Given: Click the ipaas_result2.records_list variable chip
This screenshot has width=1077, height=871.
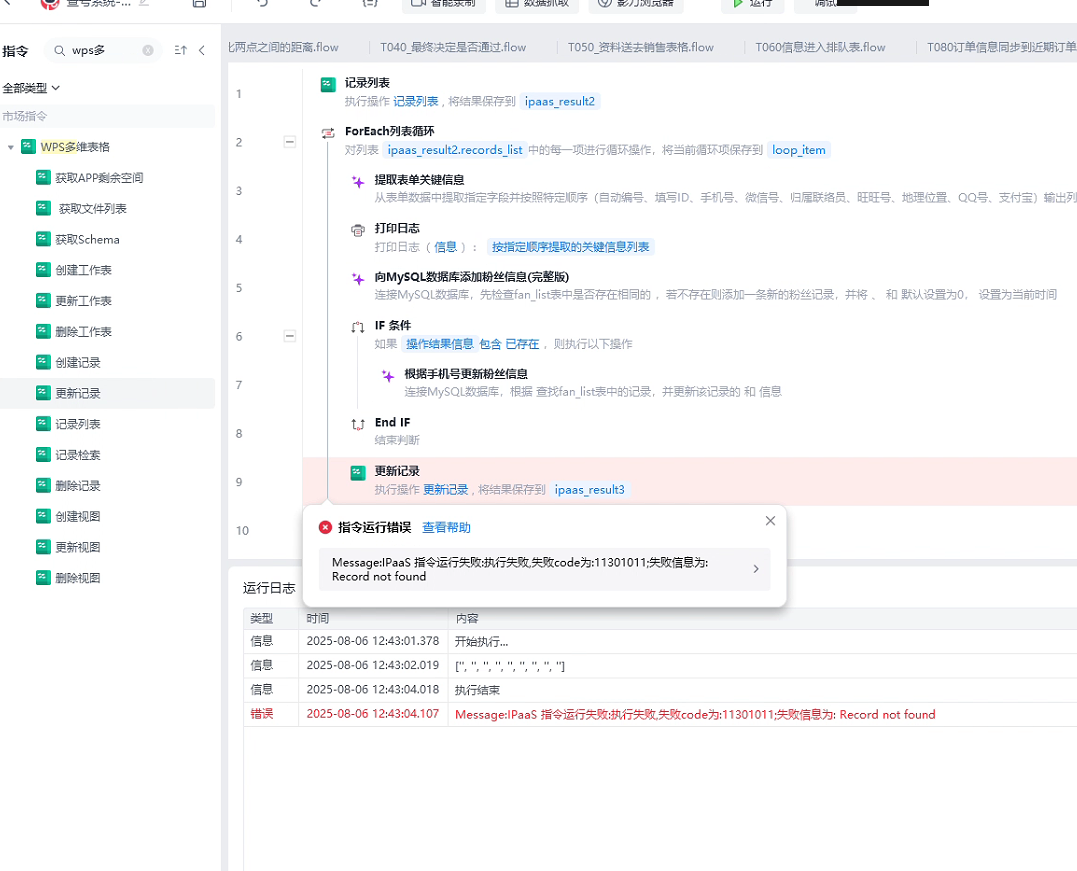Looking at the screenshot, I should click(x=455, y=150).
